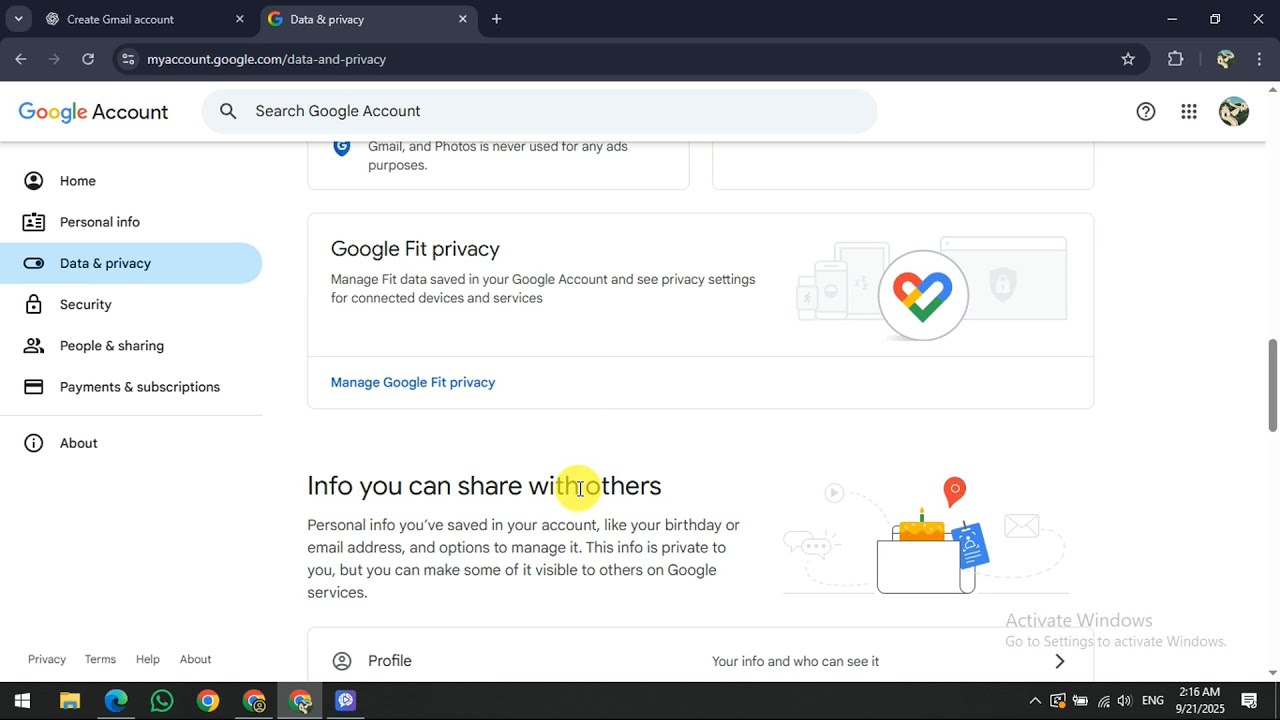
Task: Open WhatsApp from taskbar
Action: tap(162, 701)
